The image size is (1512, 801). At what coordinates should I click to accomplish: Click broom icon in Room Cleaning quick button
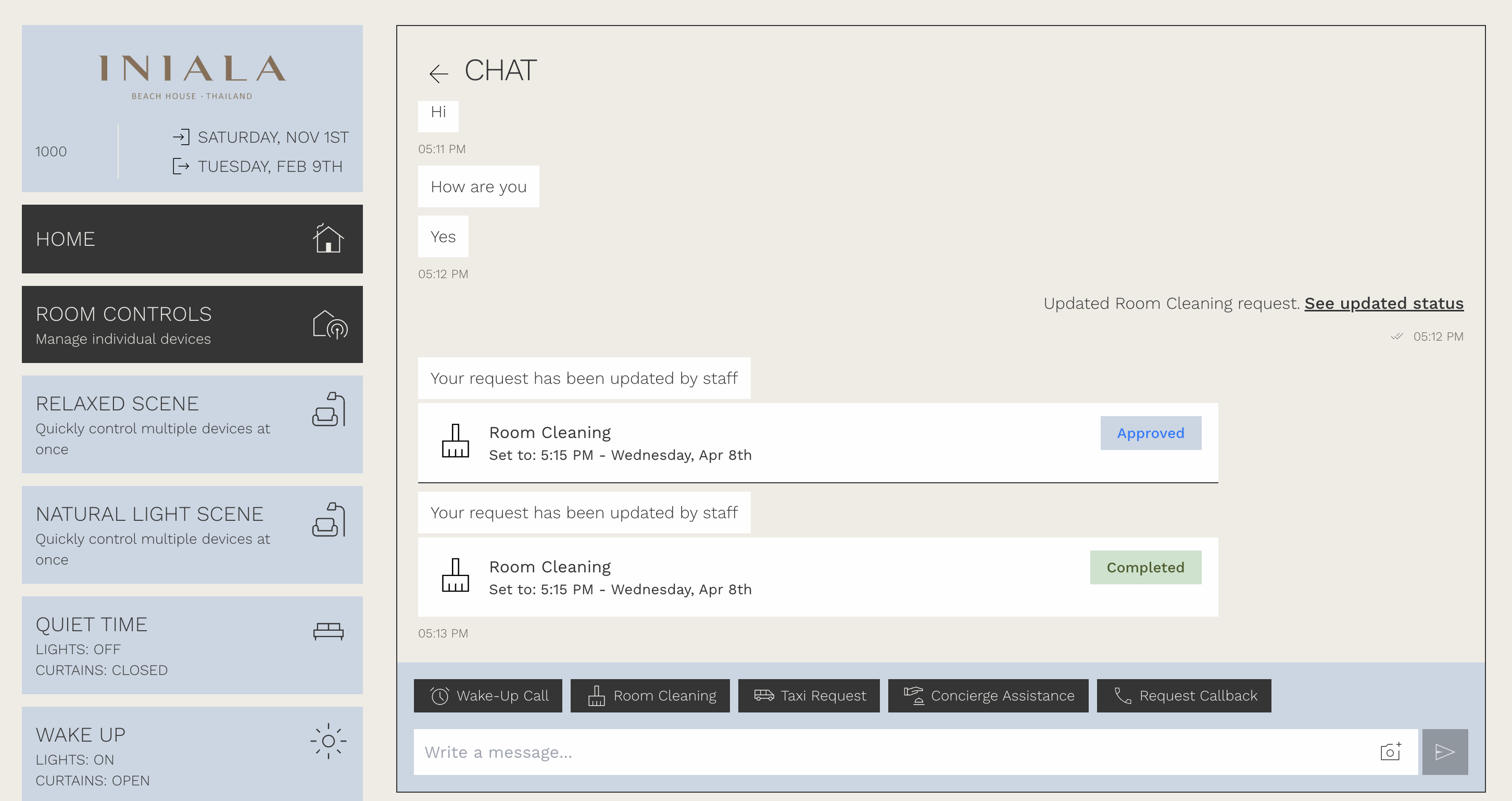point(596,696)
